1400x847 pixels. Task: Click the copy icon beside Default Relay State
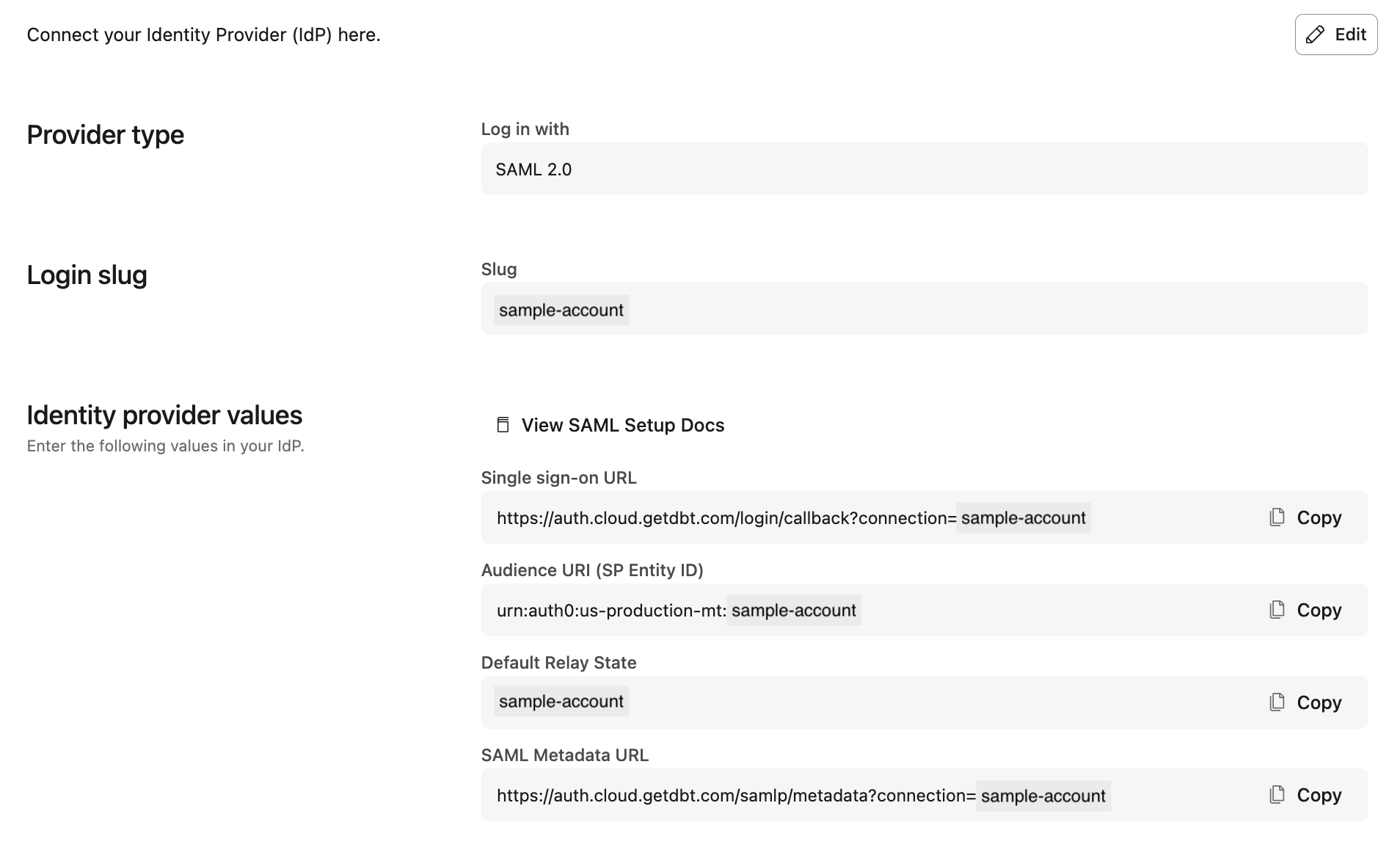[1278, 702]
